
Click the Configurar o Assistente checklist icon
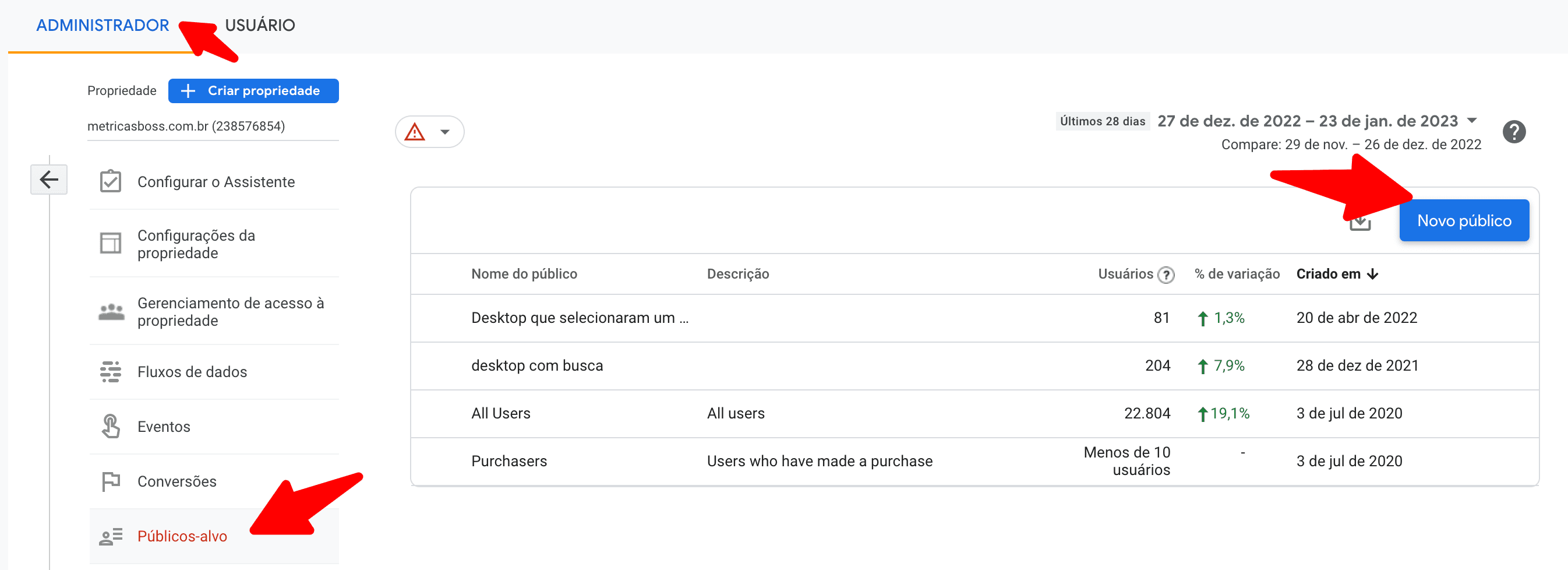point(110,181)
